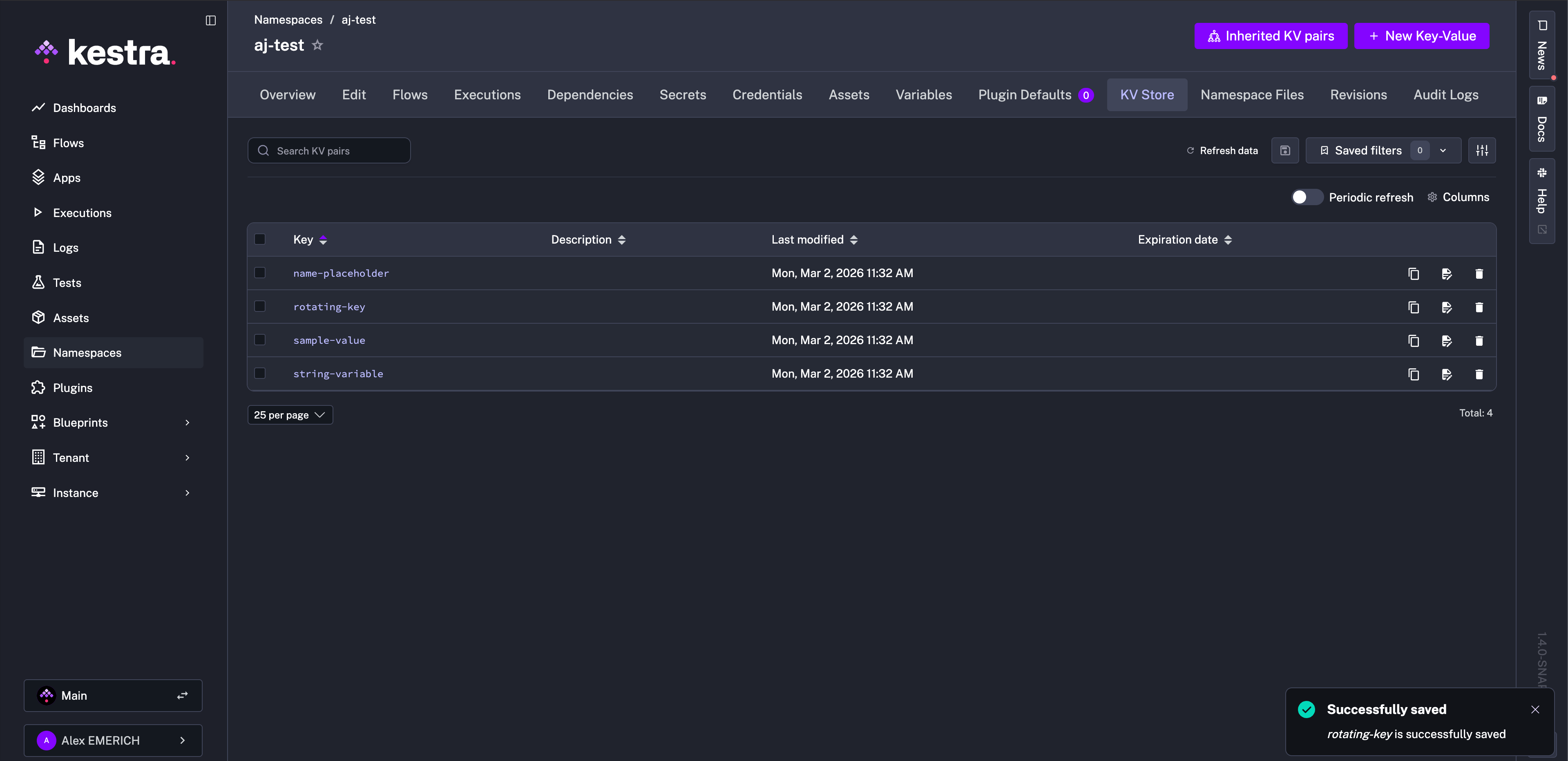The width and height of the screenshot is (1568, 761).
Task: Click the New Key-Value button
Action: pyautogui.click(x=1421, y=36)
